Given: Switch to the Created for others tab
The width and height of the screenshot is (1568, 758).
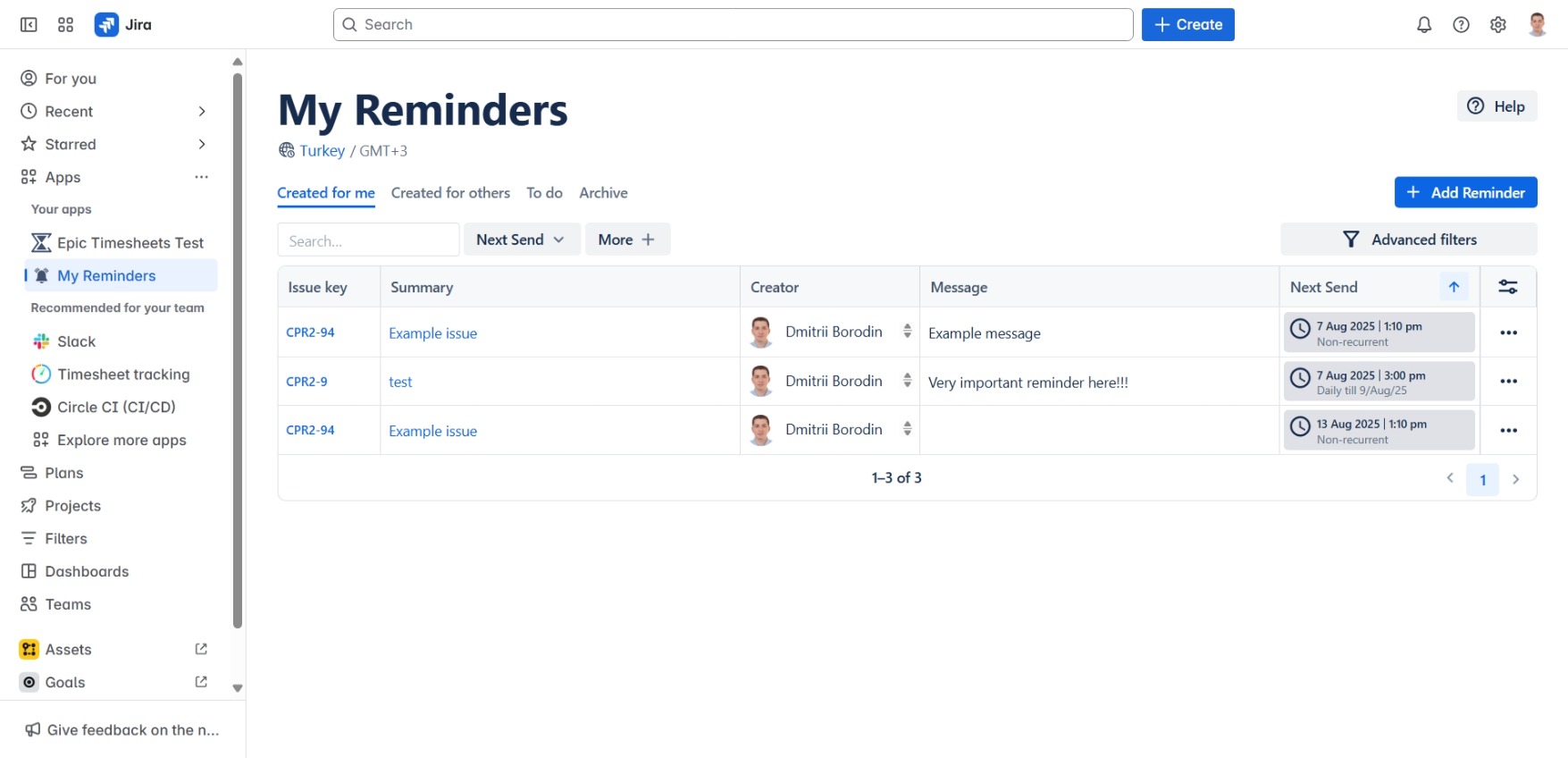Looking at the screenshot, I should coord(450,193).
